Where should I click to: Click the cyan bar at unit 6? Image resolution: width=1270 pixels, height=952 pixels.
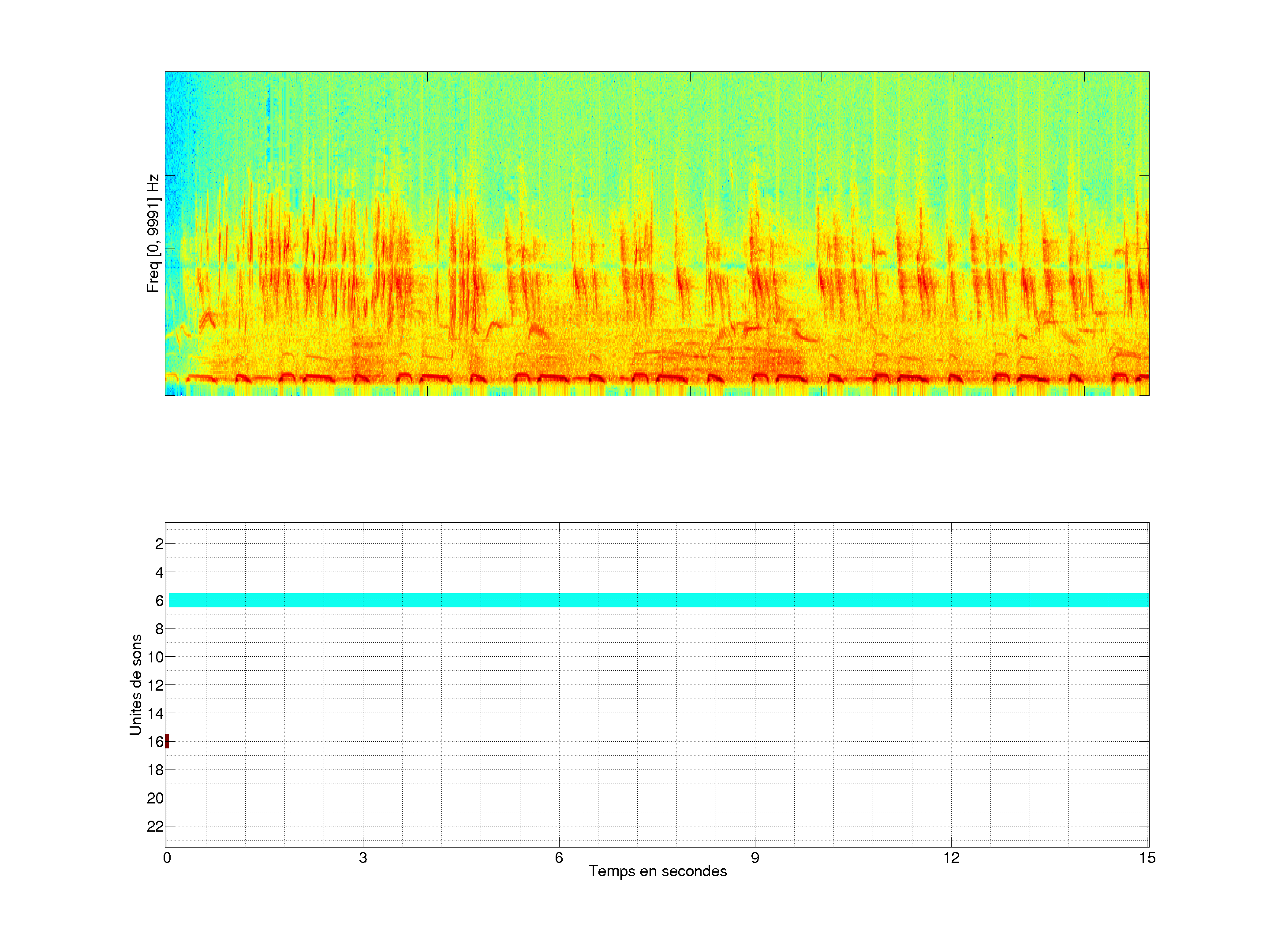[x=658, y=600]
